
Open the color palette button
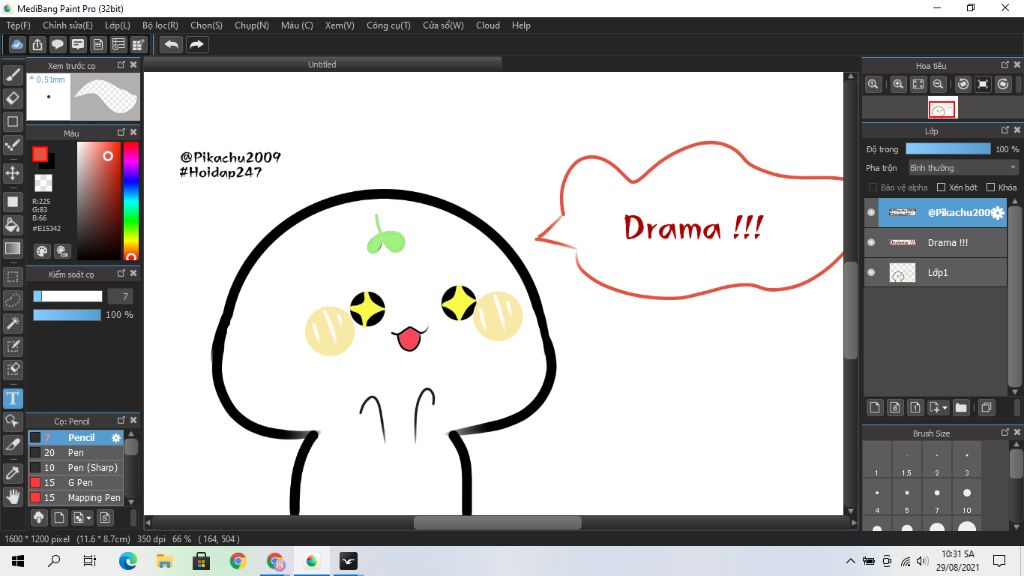coord(42,251)
